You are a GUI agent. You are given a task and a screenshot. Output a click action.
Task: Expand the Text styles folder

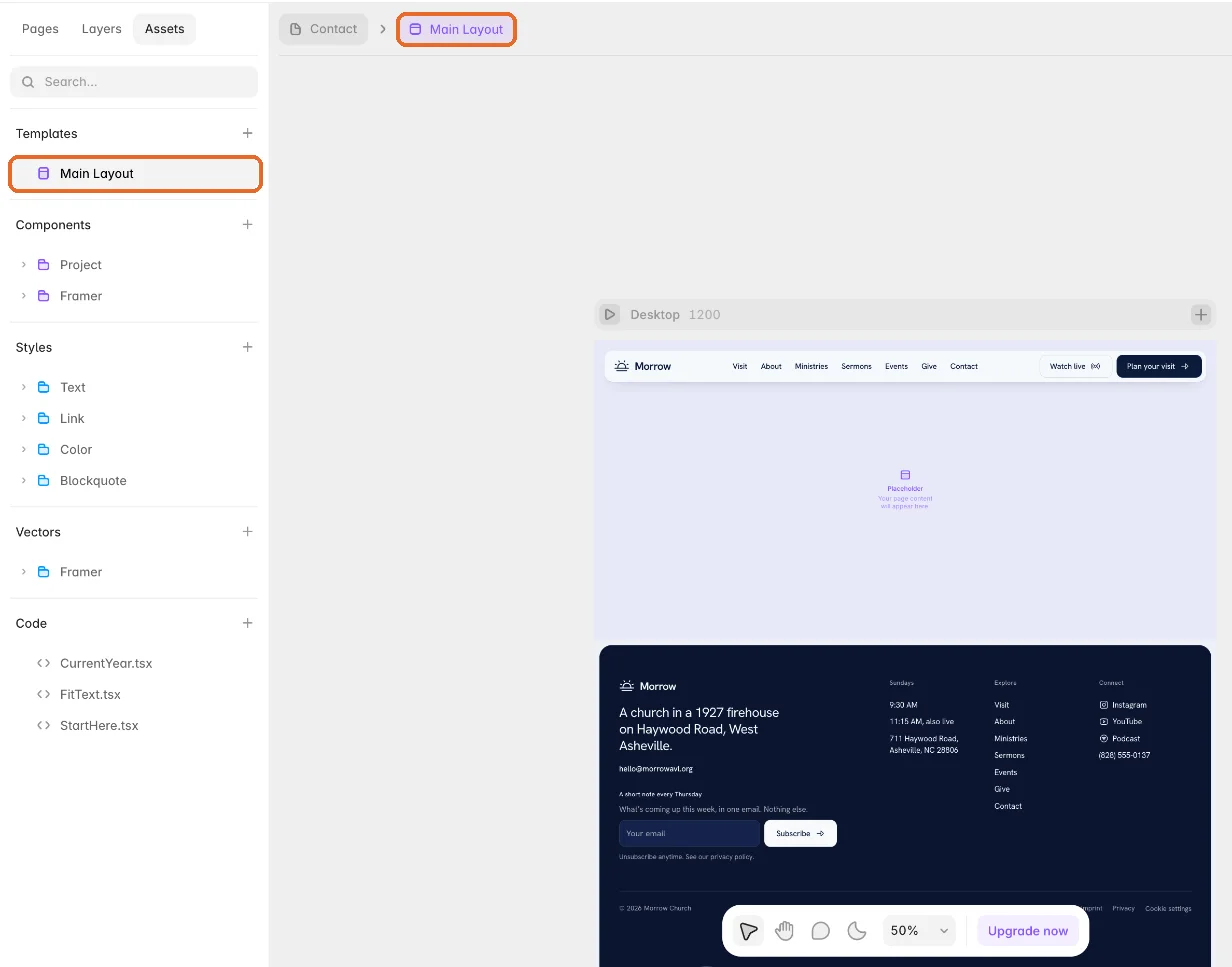click(24, 387)
